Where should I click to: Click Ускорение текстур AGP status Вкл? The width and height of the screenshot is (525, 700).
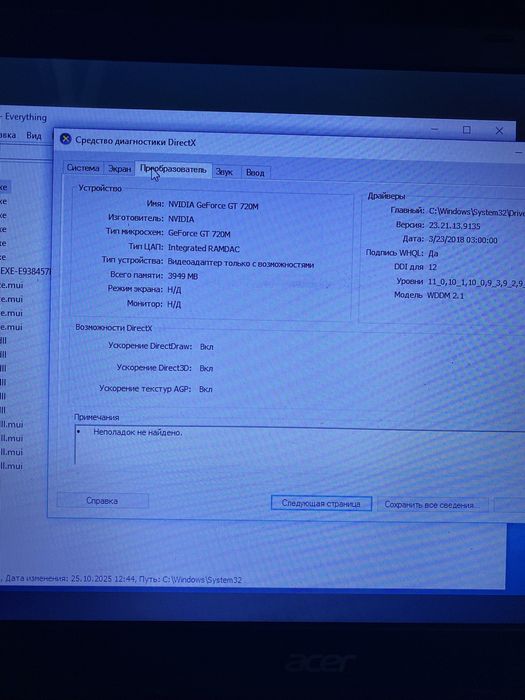[206, 389]
